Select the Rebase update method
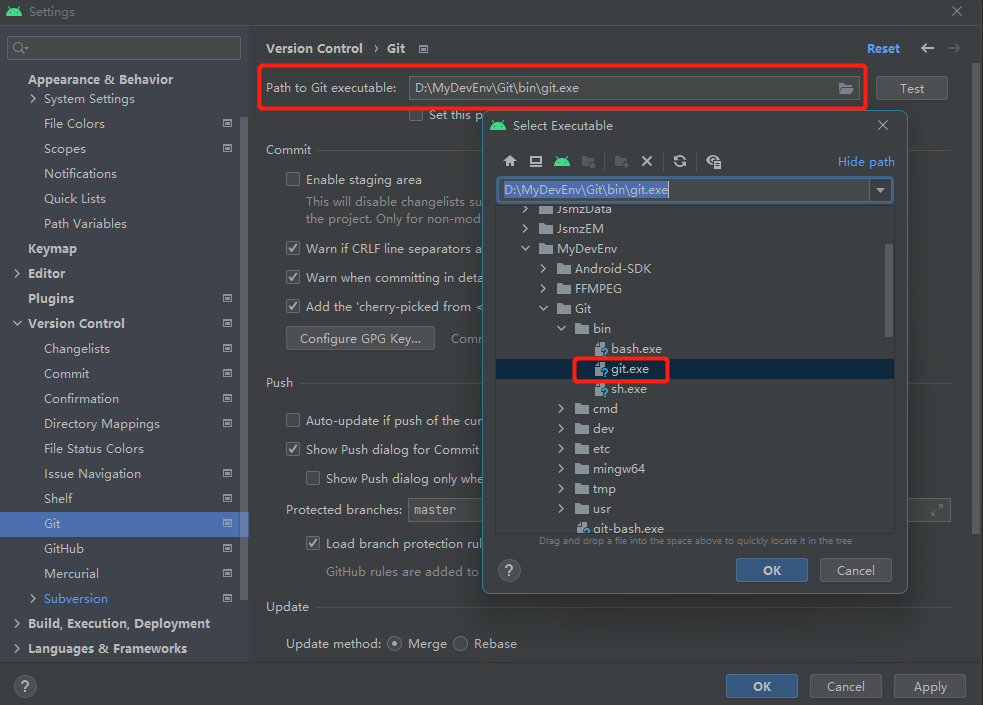 [x=461, y=643]
